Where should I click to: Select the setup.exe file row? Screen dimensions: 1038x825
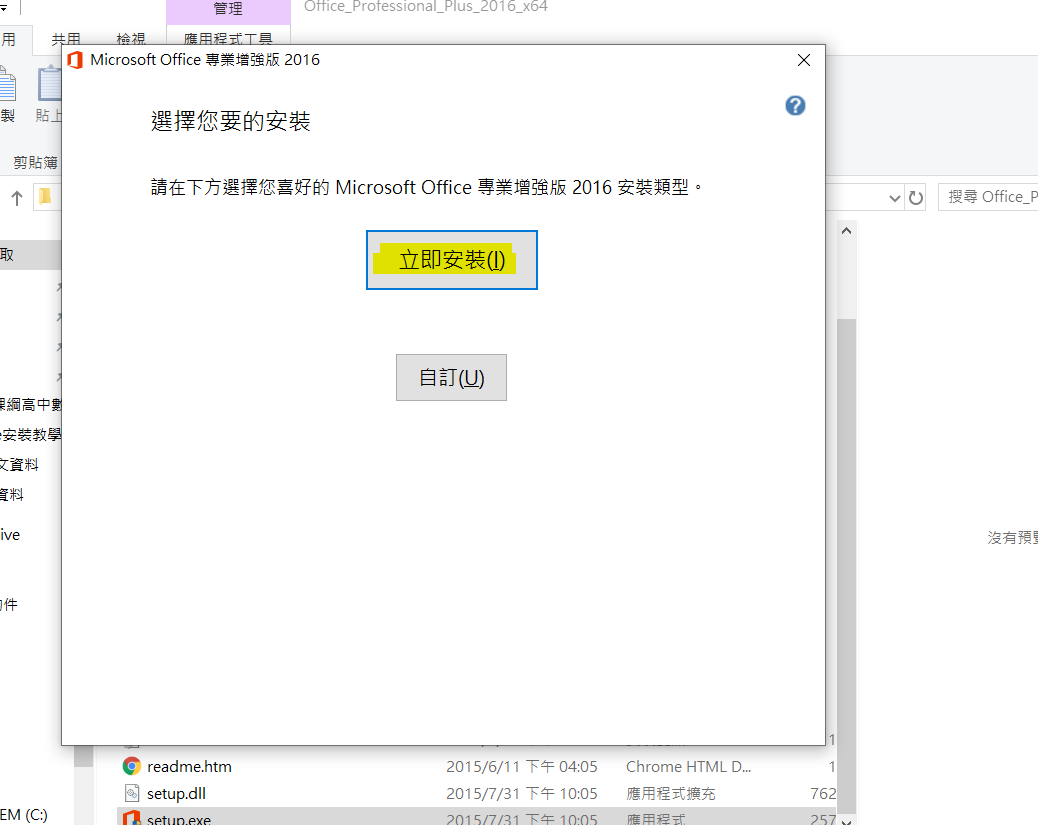tap(477, 818)
